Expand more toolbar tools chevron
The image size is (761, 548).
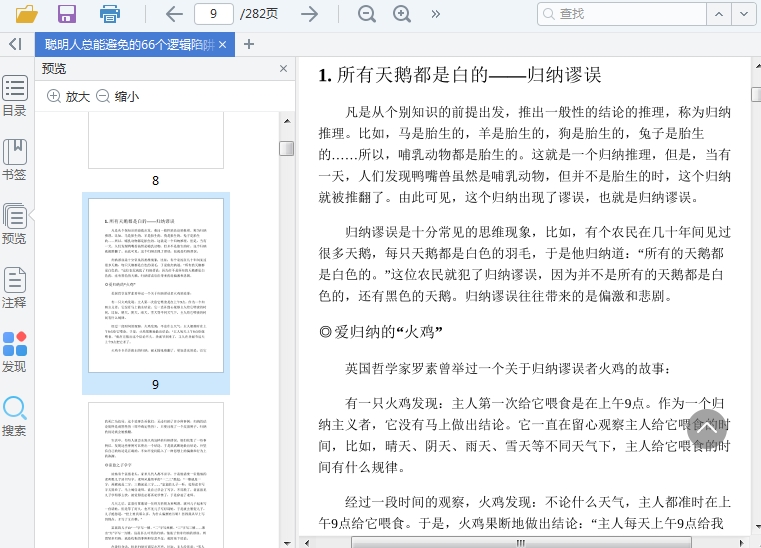(x=436, y=14)
